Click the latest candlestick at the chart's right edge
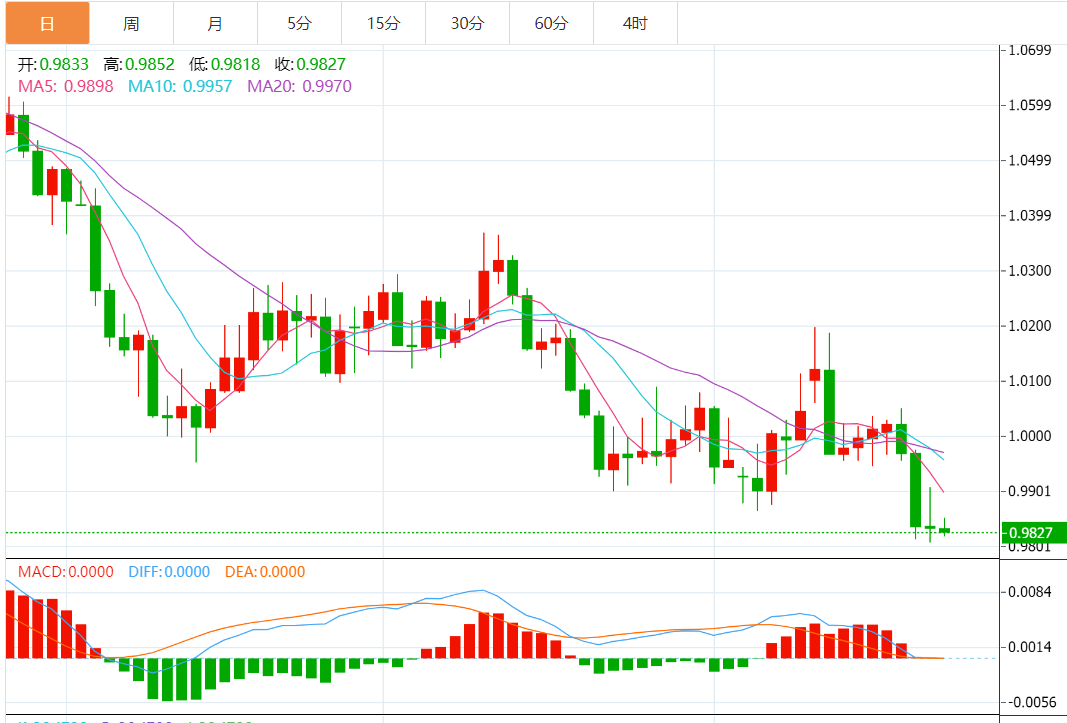1067x723 pixels. click(945, 530)
